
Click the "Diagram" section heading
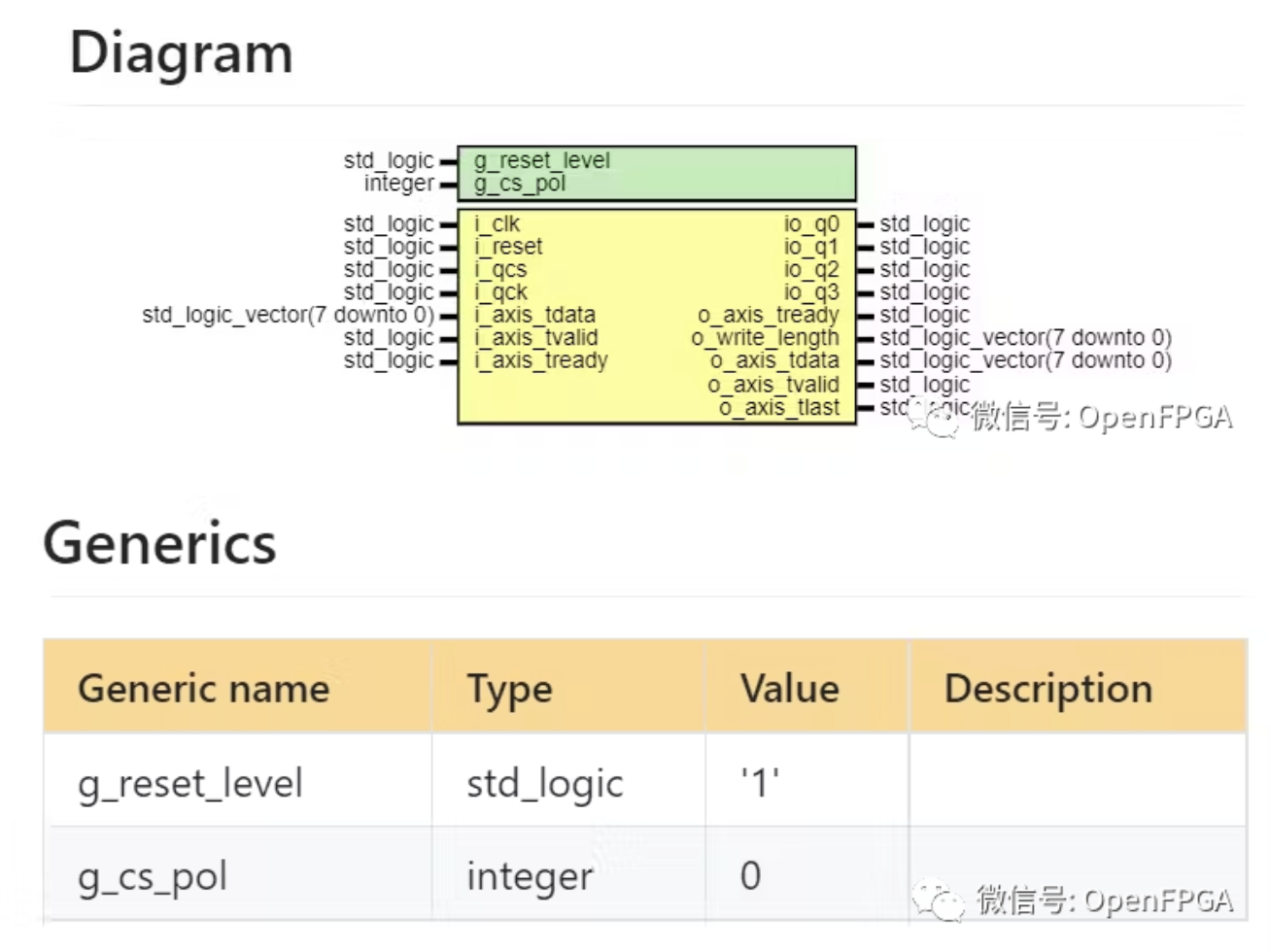click(x=182, y=54)
